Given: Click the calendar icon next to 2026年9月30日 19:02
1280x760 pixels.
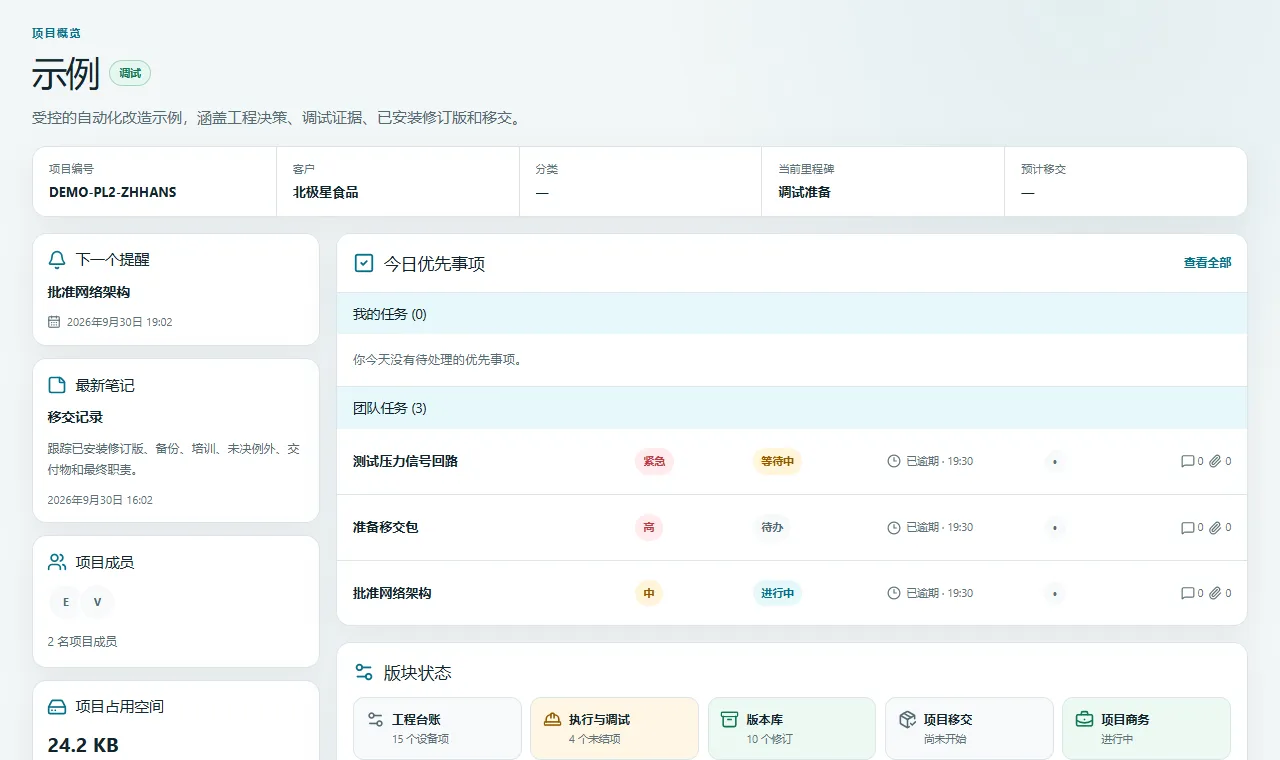Looking at the screenshot, I should click(x=54, y=322).
